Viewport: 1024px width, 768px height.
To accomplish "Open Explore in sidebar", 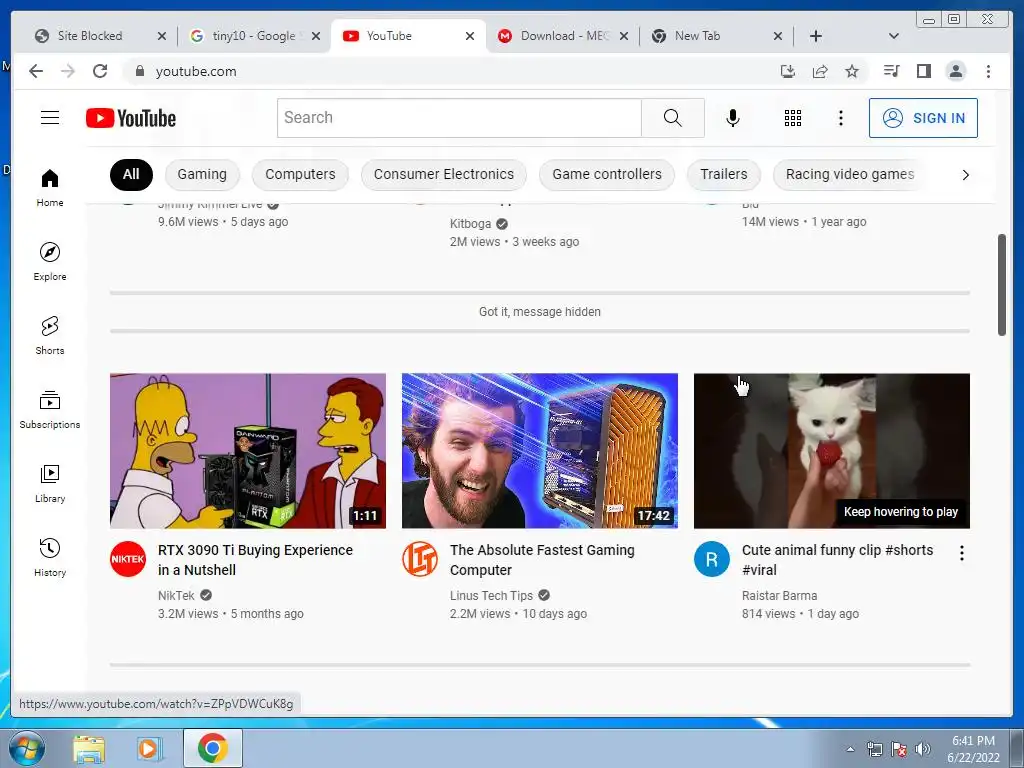I will pyautogui.click(x=50, y=261).
